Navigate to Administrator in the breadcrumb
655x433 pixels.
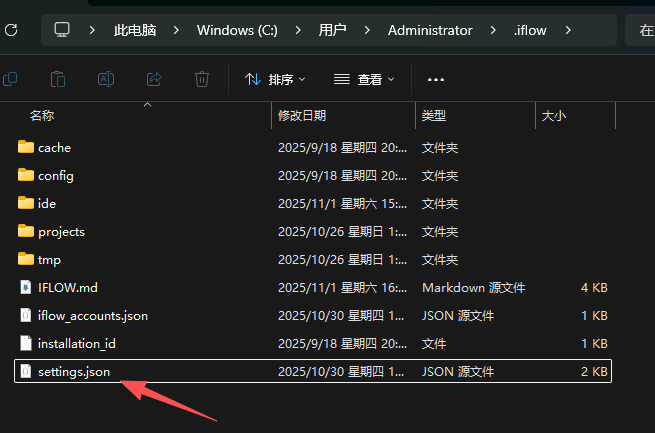[x=430, y=30]
